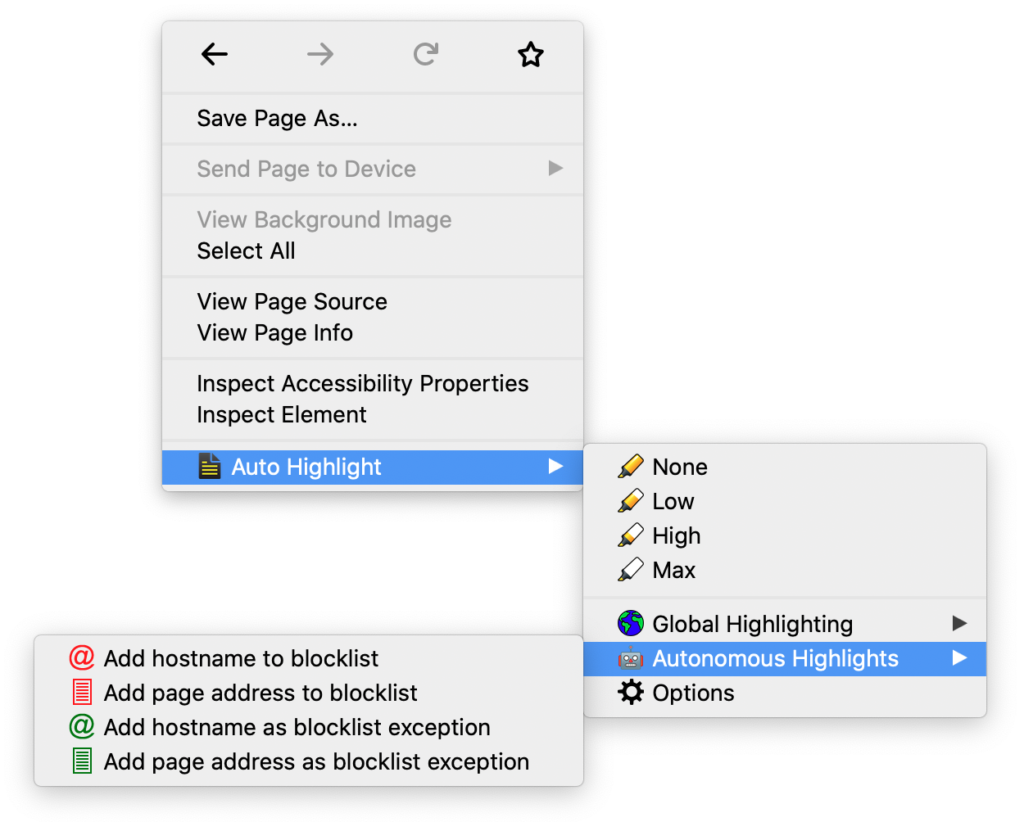
Task: Click the Auto Highlight document icon
Action: (209, 466)
